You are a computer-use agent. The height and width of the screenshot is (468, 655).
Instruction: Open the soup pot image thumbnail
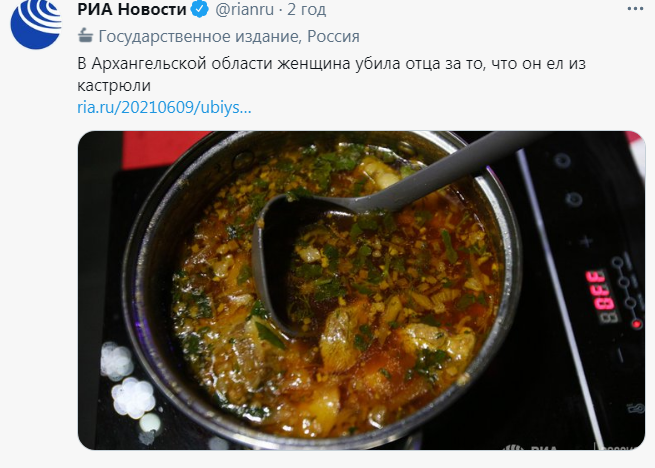pyautogui.click(x=361, y=290)
